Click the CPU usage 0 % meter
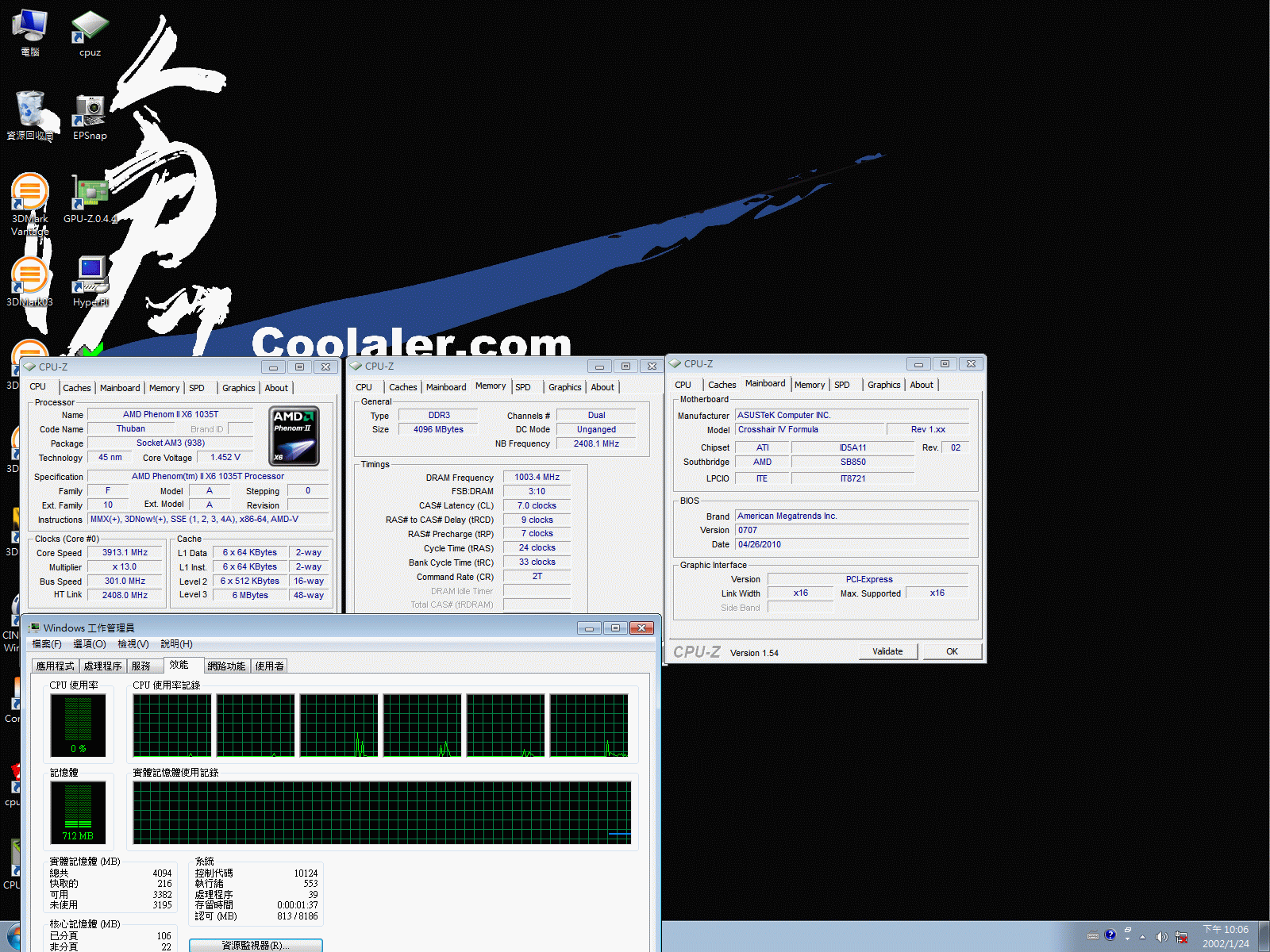 78,725
